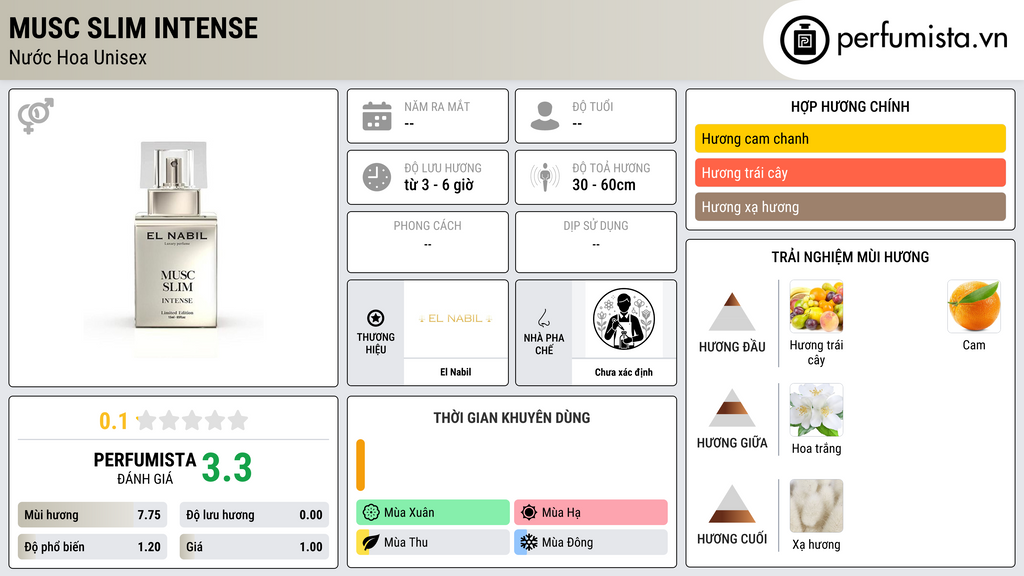Click the Hương cuối pyramid icon

(732, 504)
